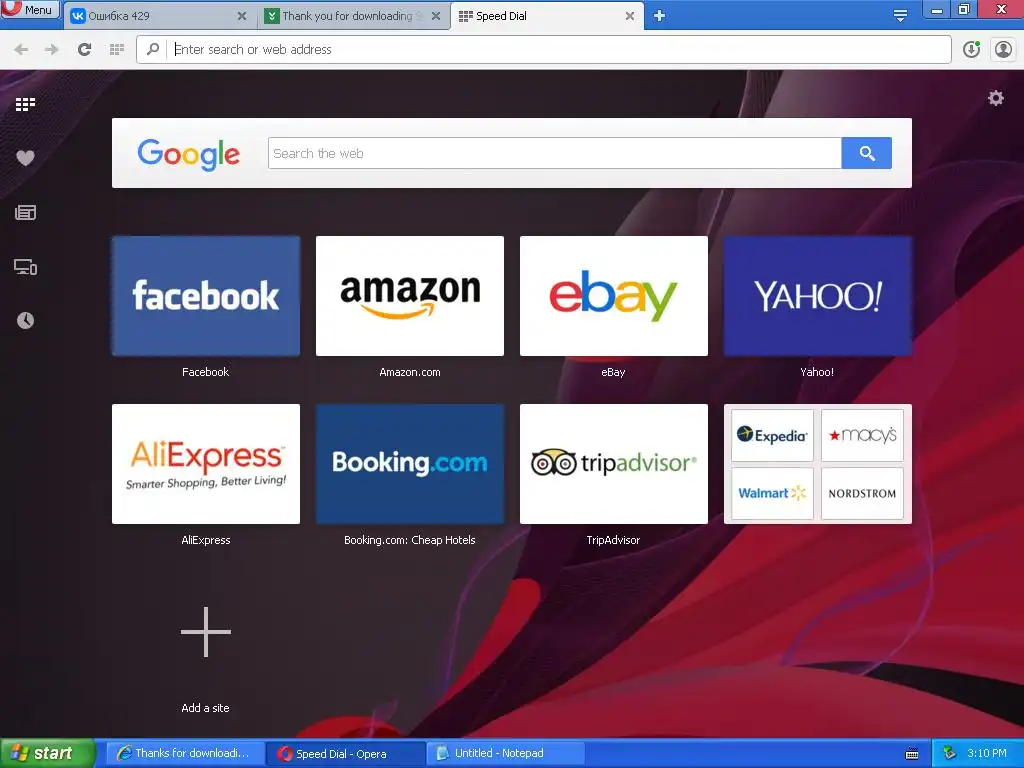This screenshot has height=768, width=1024.
Task: Click the Search the web field
Action: [x=554, y=153]
